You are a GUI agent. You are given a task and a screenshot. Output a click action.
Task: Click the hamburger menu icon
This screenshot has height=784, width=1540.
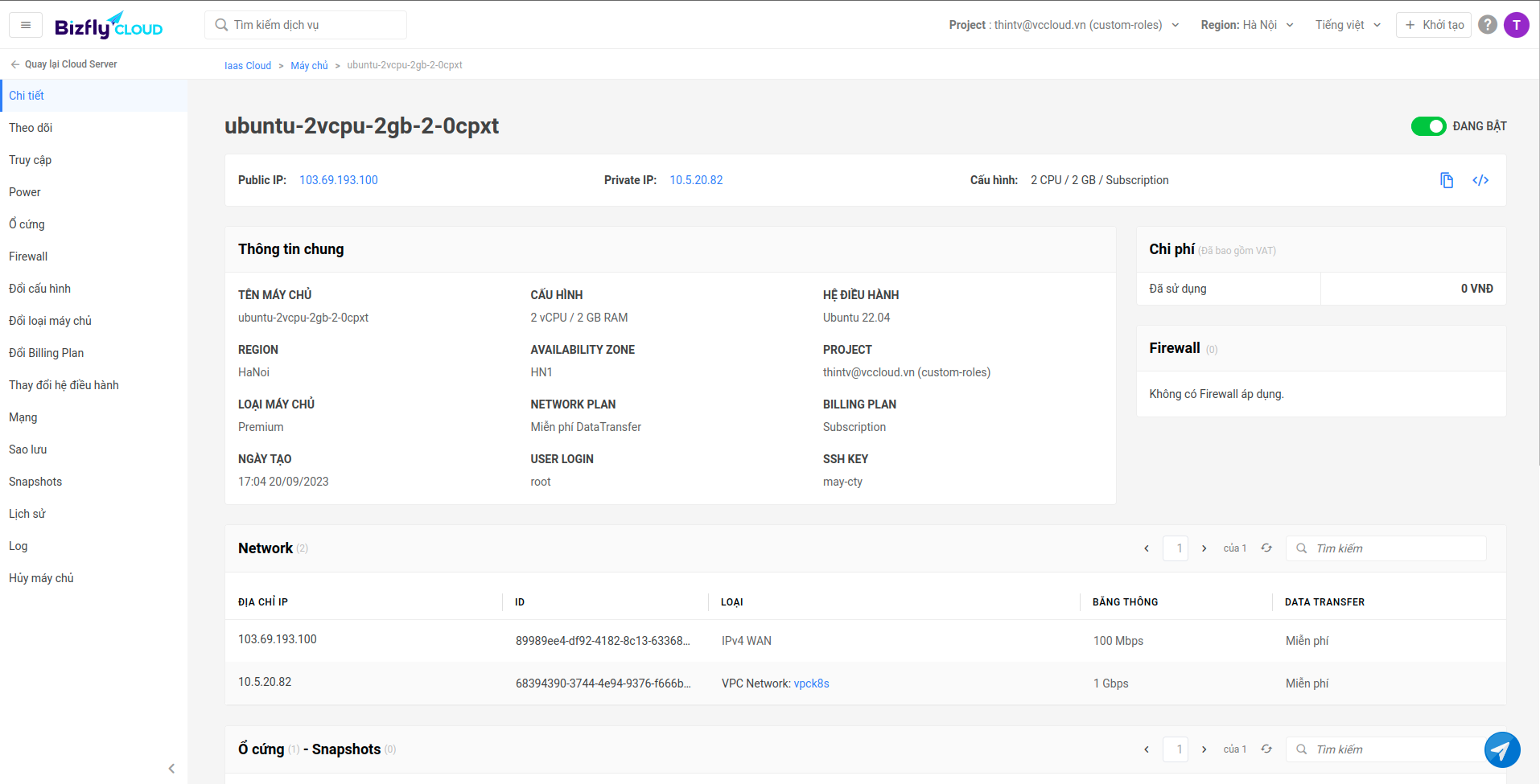click(x=26, y=25)
